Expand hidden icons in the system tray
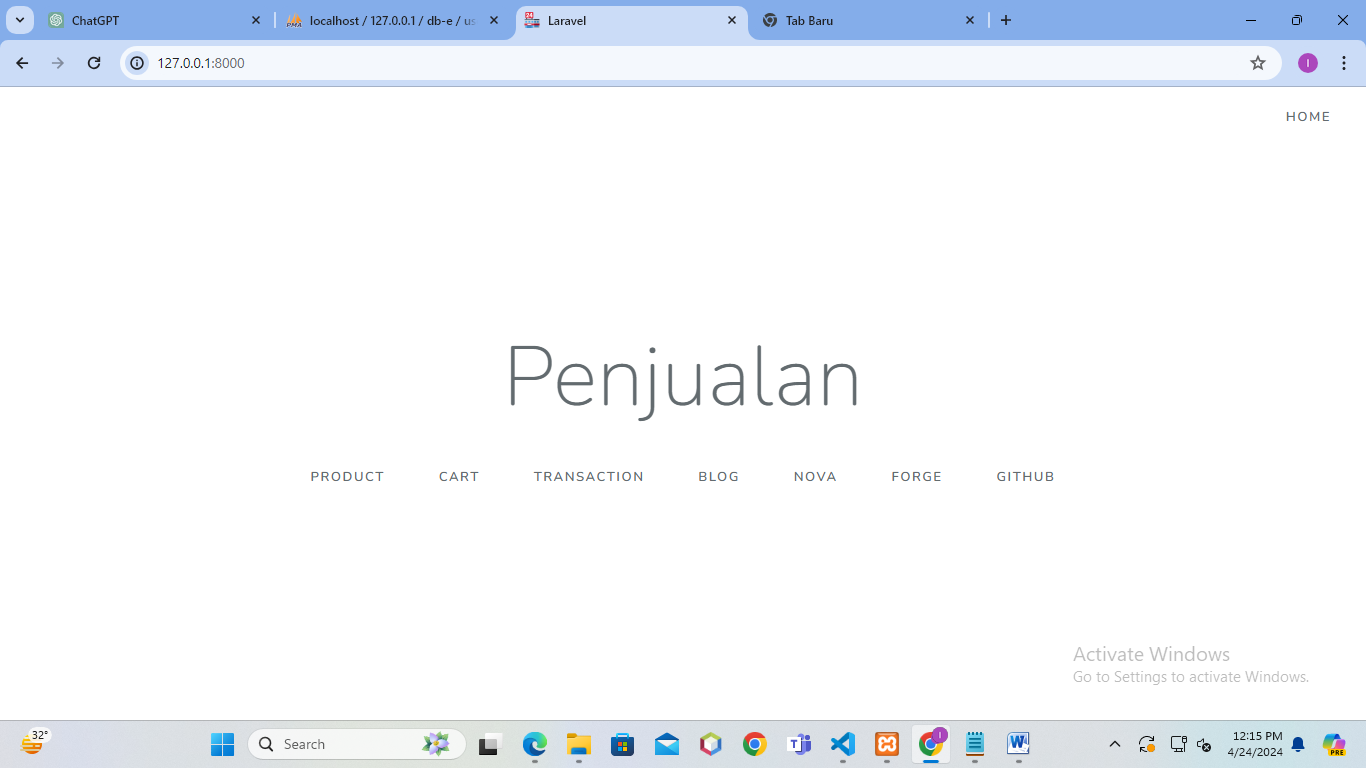Screen dimensions: 1366x768 click(x=1114, y=744)
